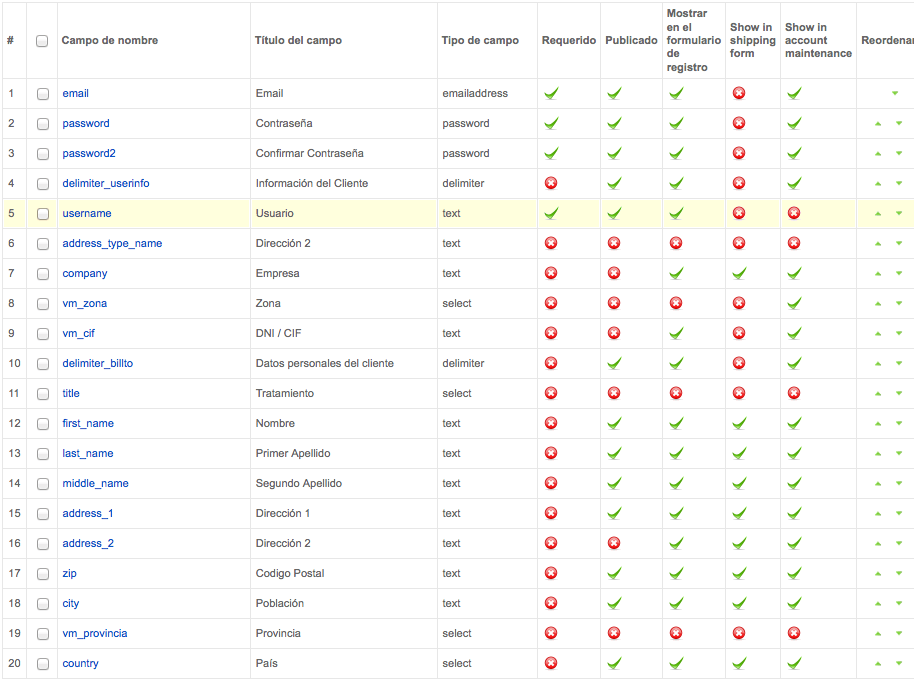914x679 pixels.
Task: Toggle account maintenance red icon for title row
Action: point(793,393)
